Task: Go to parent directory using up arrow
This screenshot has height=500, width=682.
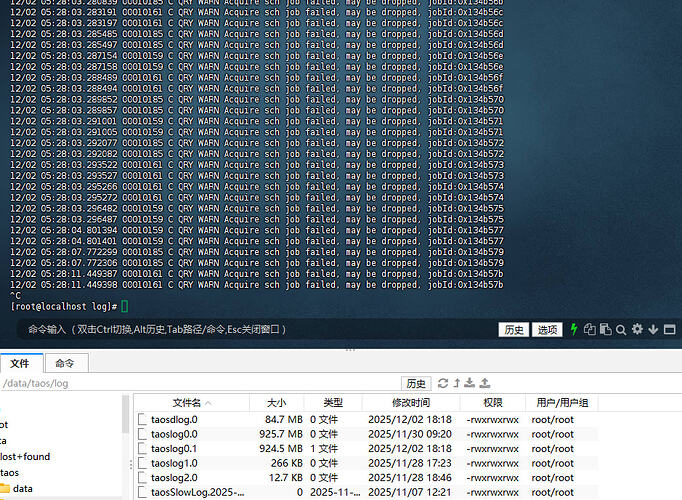Action: coord(457,383)
